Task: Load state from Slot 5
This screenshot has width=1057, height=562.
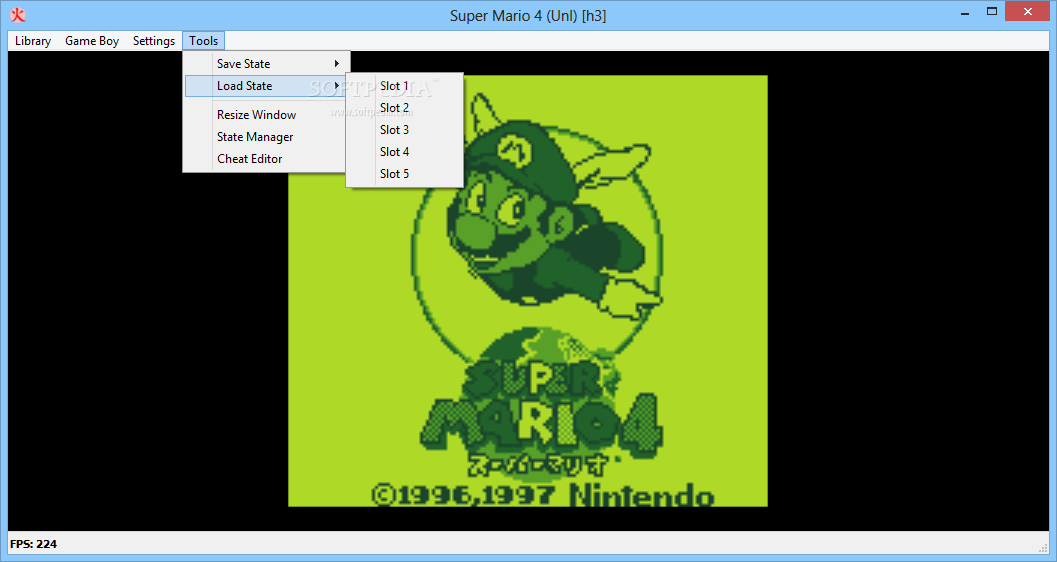Action: click(x=404, y=174)
